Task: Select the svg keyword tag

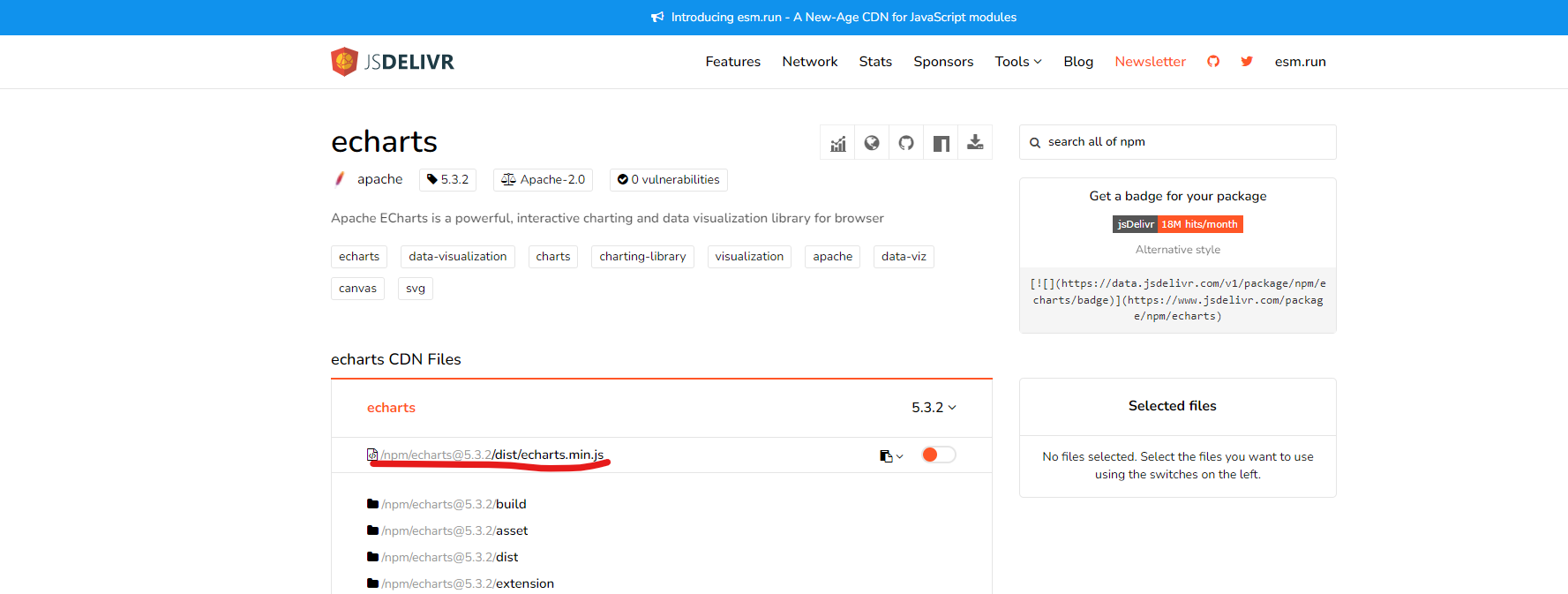Action: tap(416, 289)
